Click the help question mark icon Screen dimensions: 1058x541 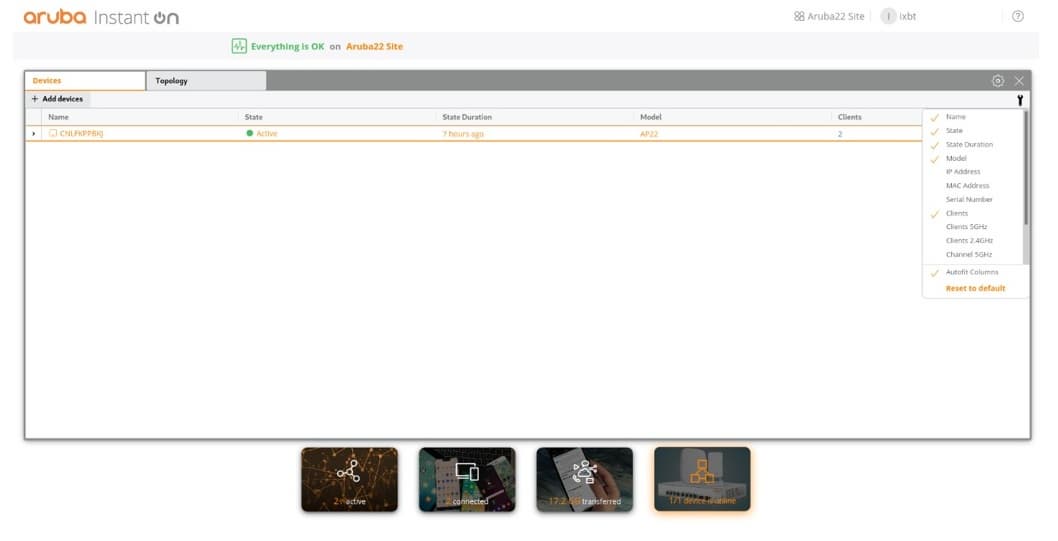pos(1018,16)
